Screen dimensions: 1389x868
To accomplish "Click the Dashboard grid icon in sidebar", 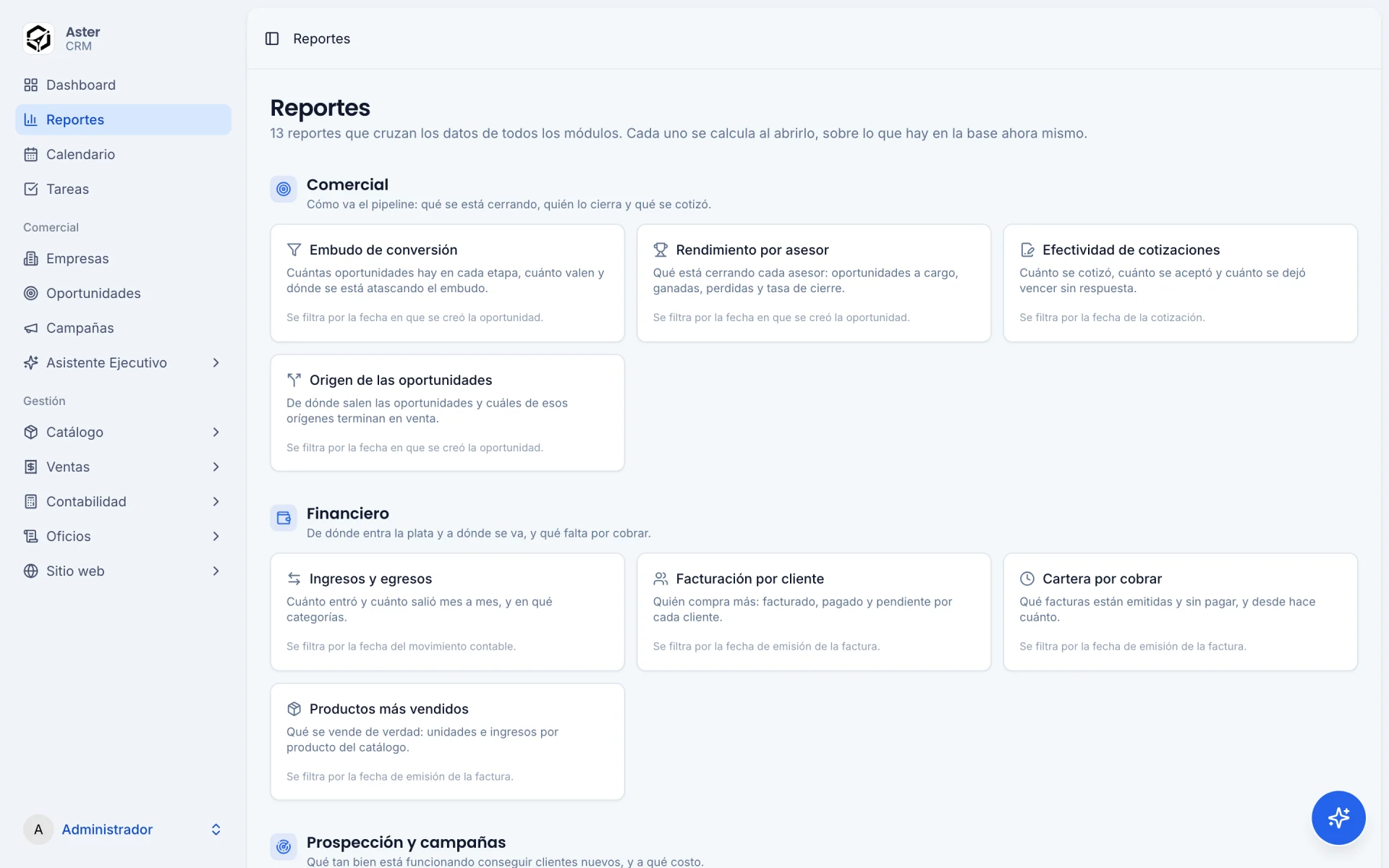I will pyautogui.click(x=30, y=85).
